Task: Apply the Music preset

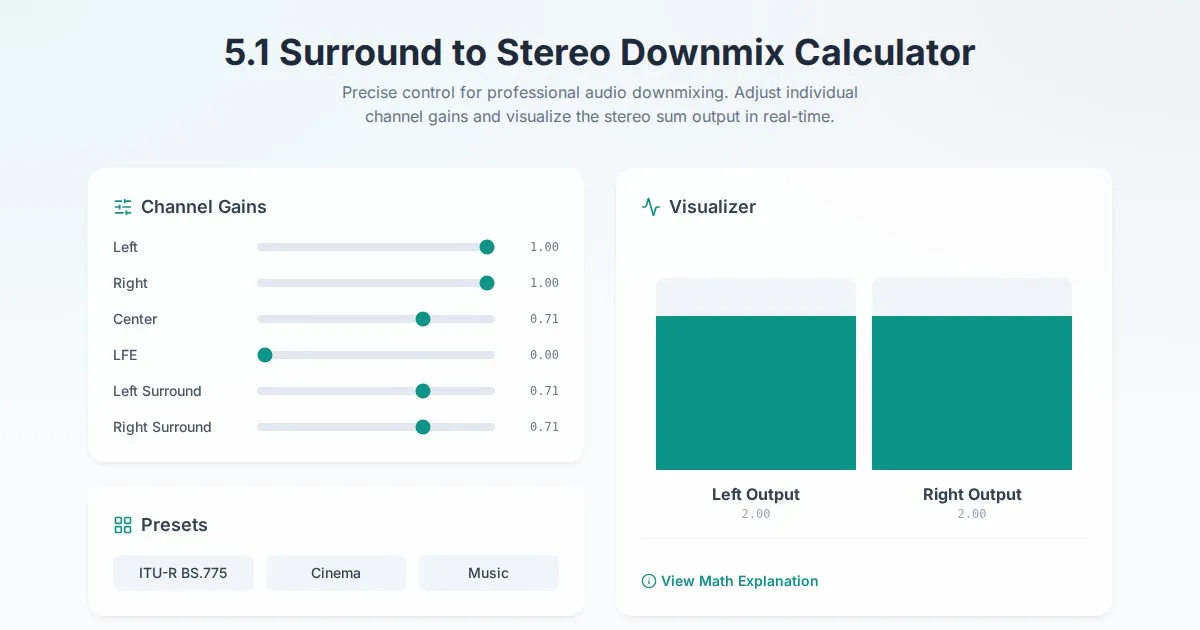Action: click(x=488, y=573)
